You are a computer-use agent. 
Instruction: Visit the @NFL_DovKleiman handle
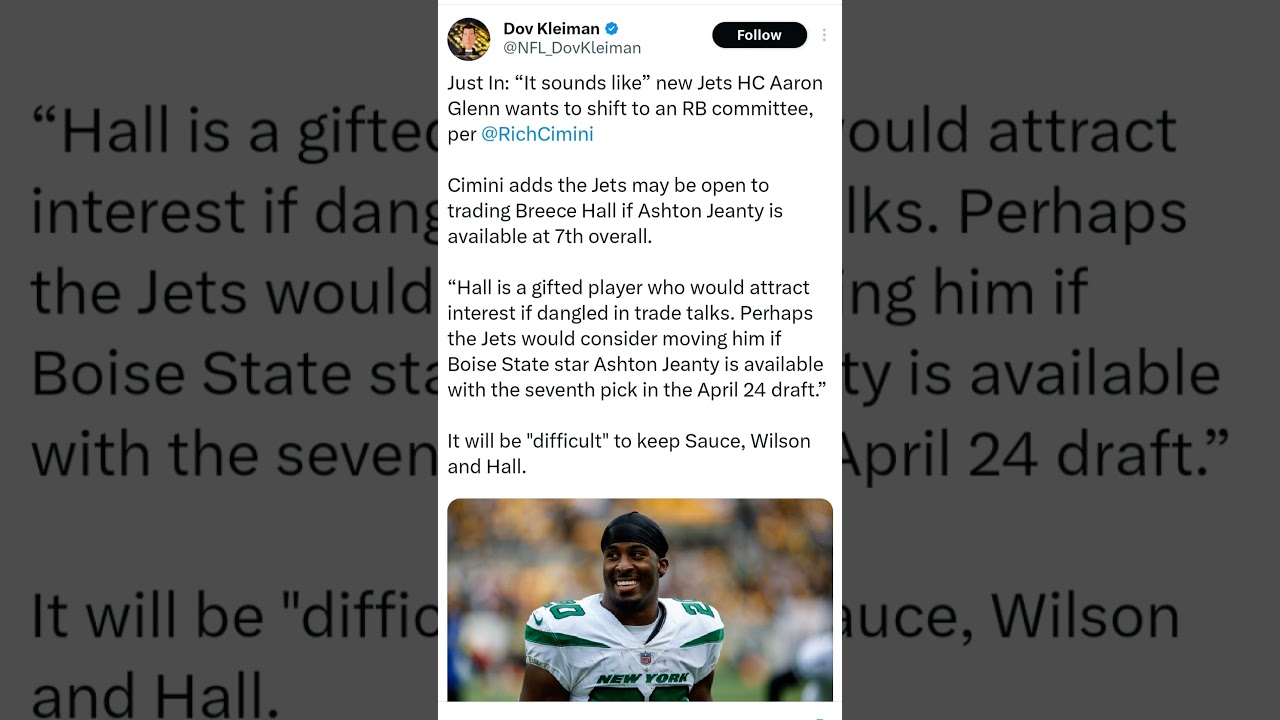[572, 48]
